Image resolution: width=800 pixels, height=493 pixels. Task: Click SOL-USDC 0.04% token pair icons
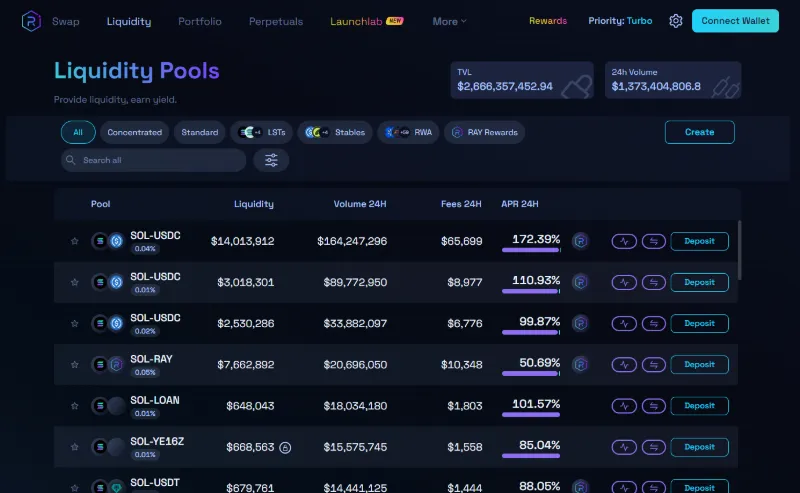coord(108,241)
